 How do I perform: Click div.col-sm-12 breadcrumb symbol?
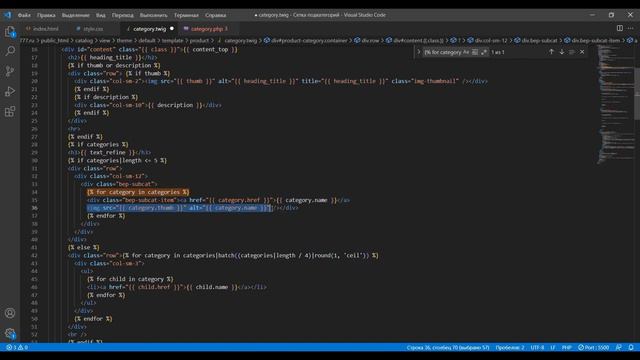pos(491,40)
